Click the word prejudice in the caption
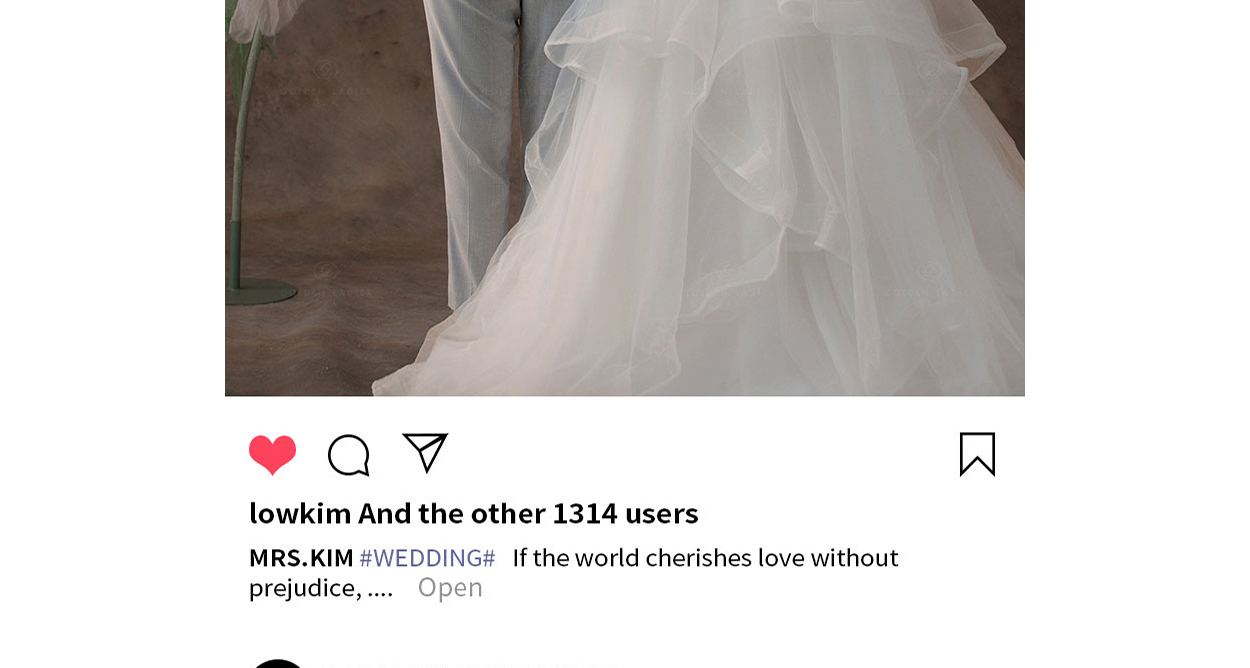Screen dimensions: 1250x668 304,588
